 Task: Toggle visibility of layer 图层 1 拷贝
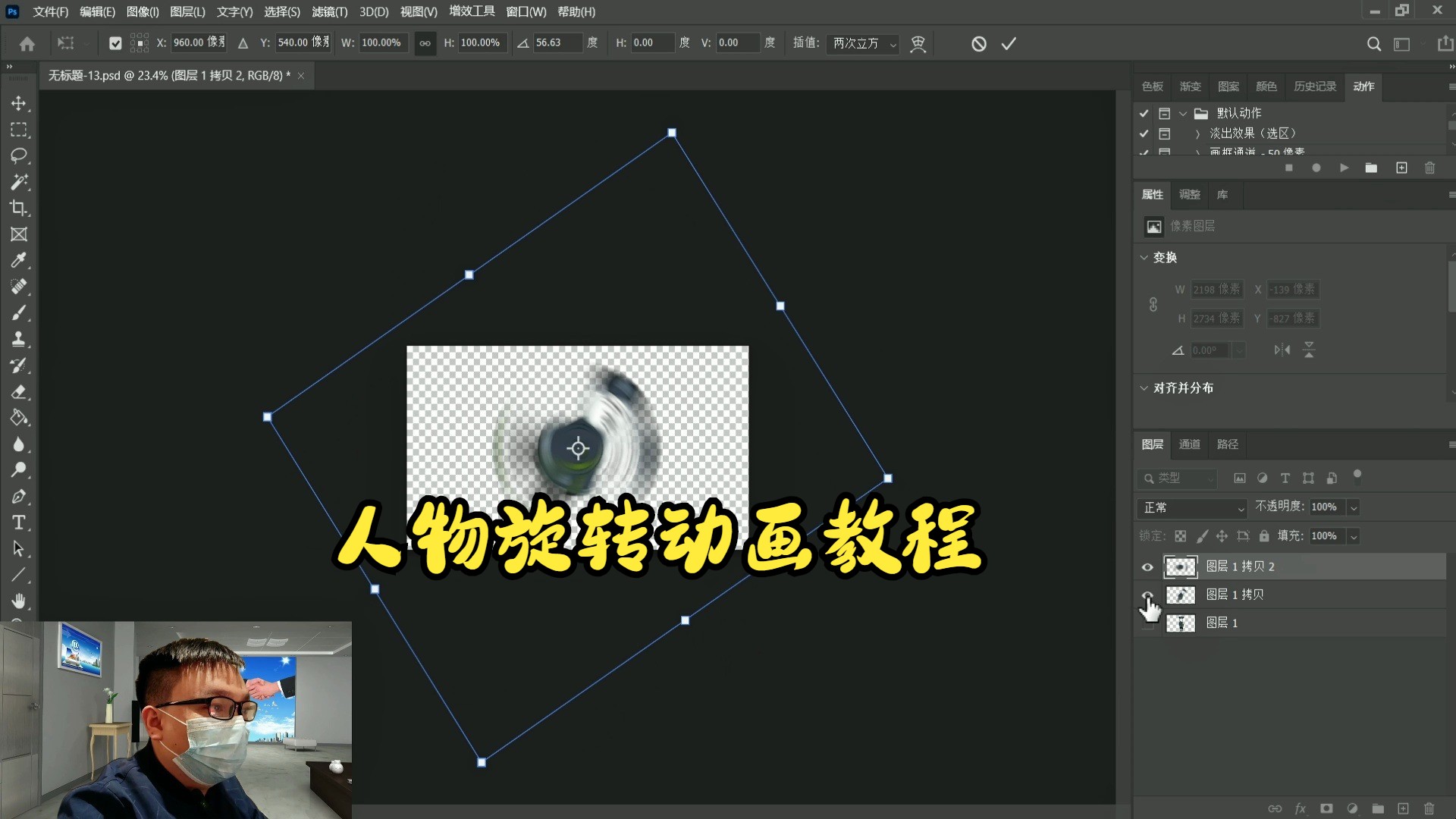1147,595
